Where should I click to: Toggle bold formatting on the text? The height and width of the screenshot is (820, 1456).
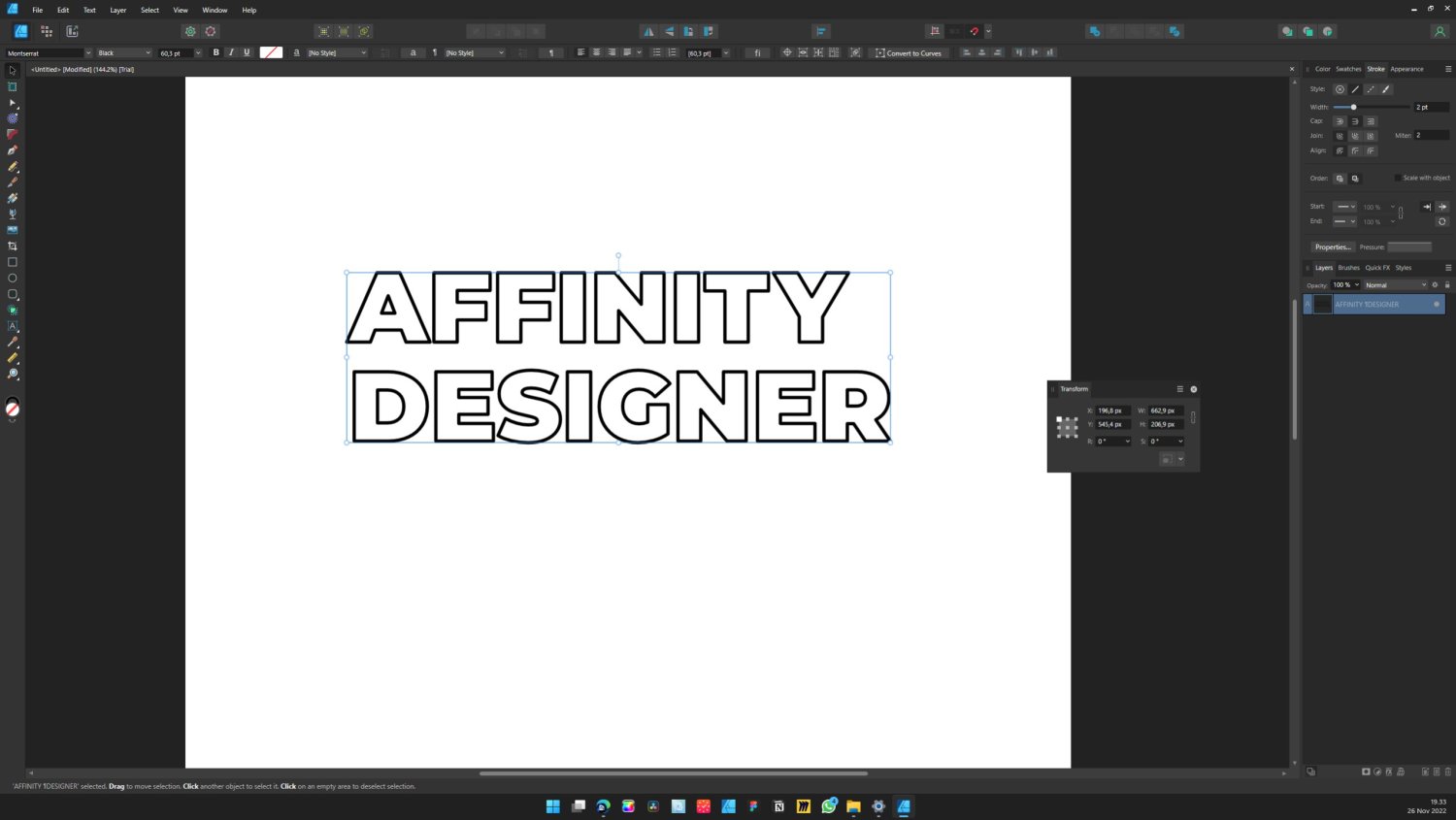click(x=215, y=52)
